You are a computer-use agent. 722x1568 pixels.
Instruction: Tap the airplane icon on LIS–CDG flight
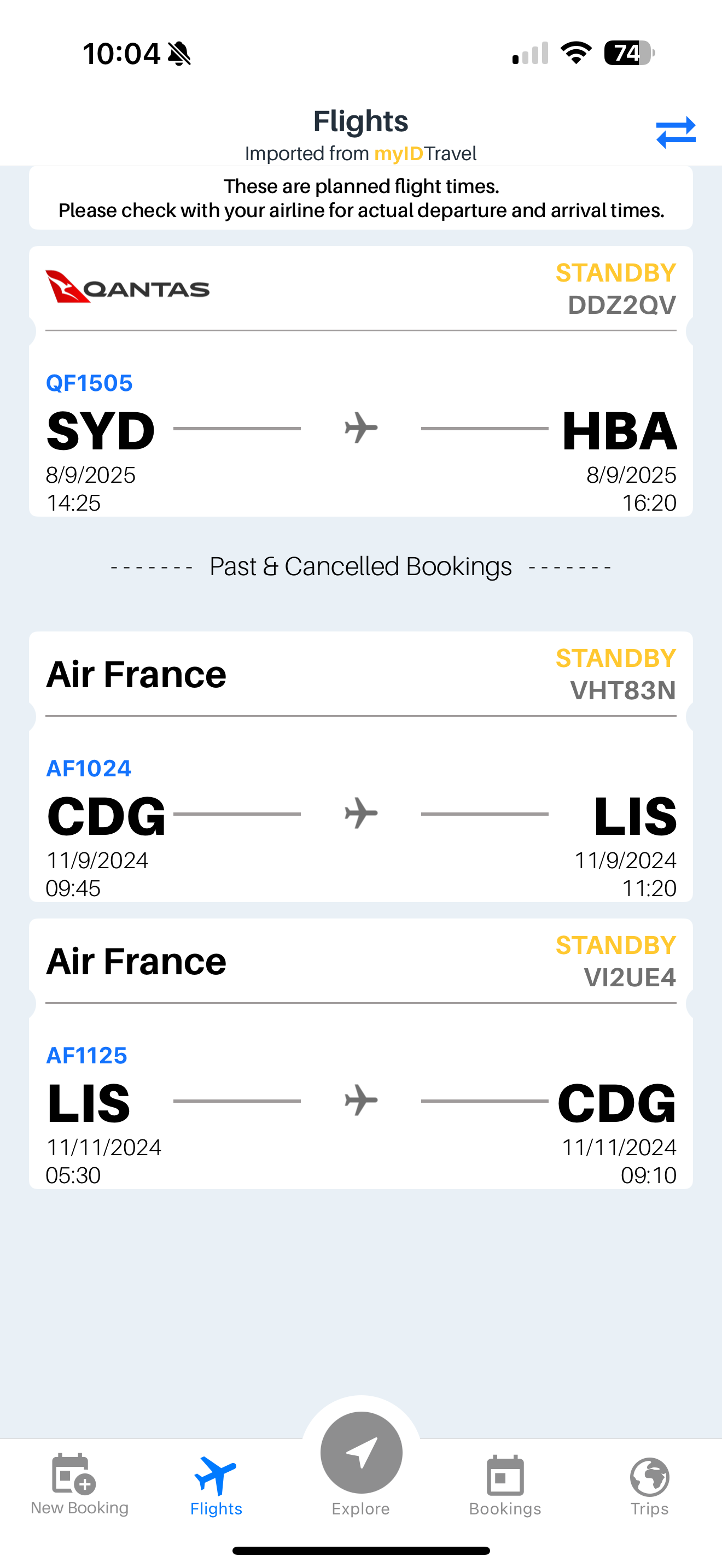pos(361,1101)
